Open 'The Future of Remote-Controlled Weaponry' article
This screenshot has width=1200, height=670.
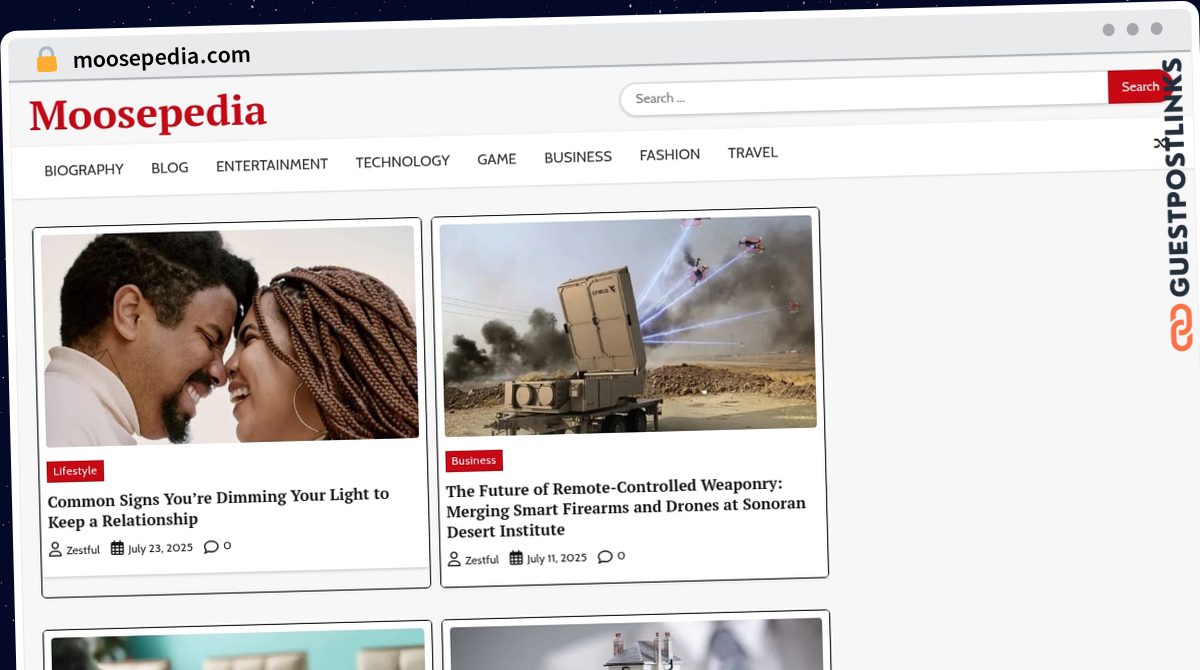pos(626,508)
